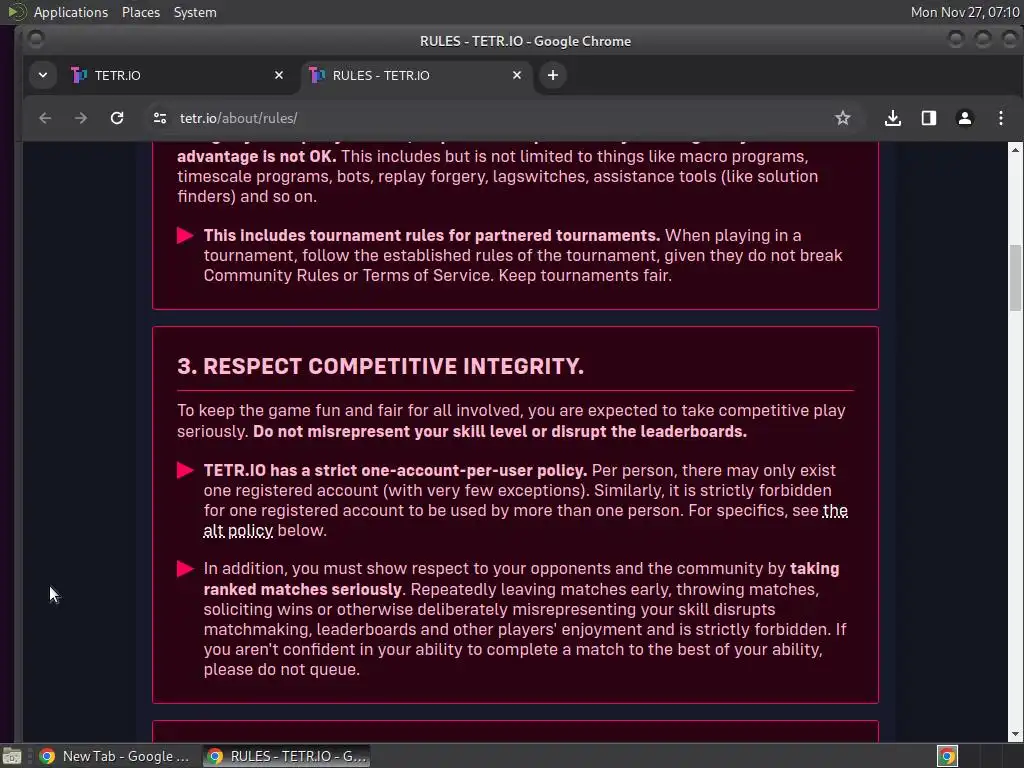
Task: Click the Applications menu logo icon
Action: coord(17,12)
